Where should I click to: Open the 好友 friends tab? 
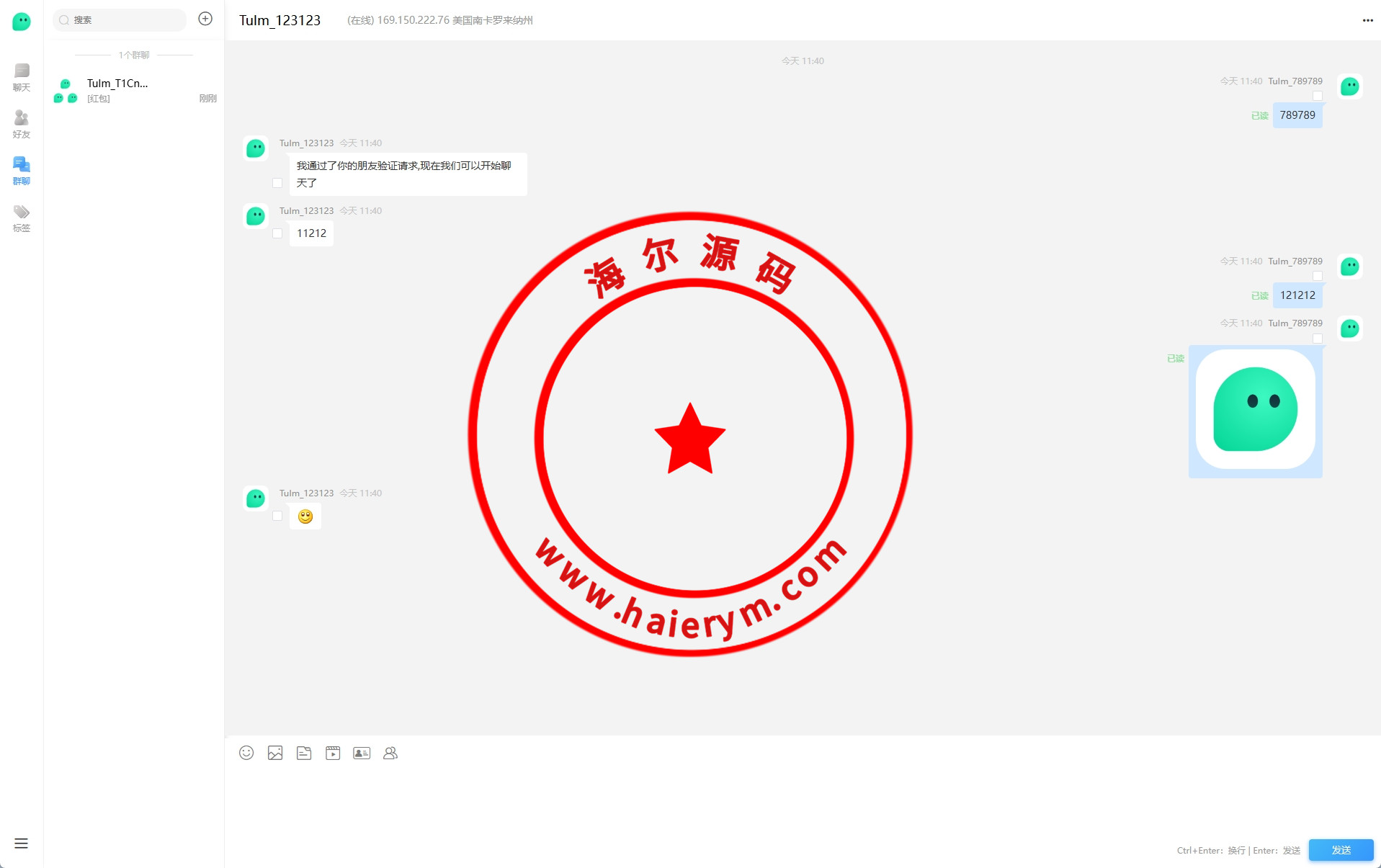click(22, 124)
